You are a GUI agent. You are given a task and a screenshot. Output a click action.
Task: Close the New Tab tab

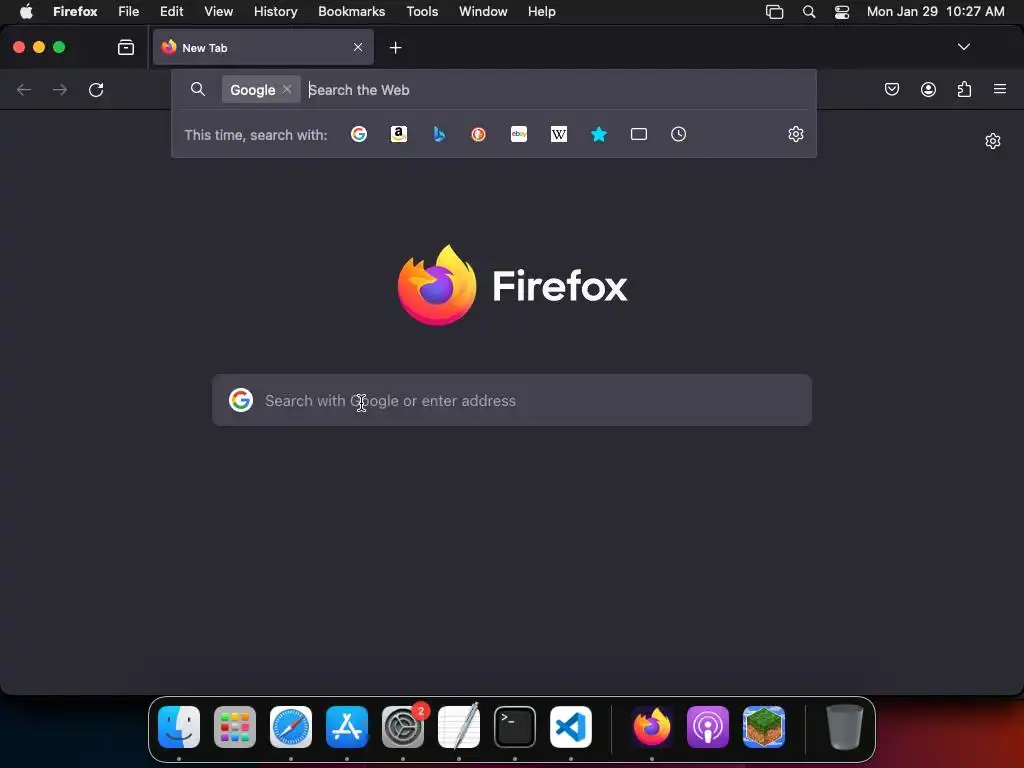pyautogui.click(x=358, y=47)
